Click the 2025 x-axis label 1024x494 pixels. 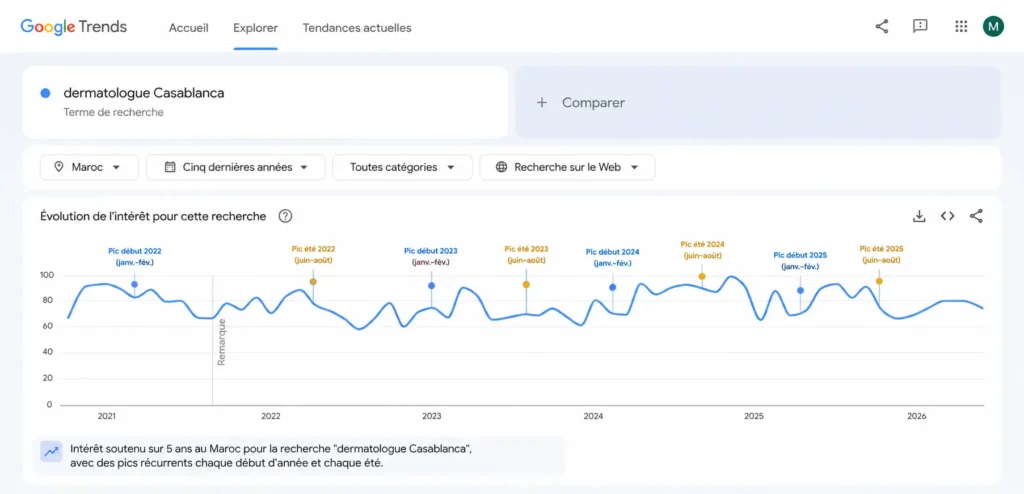click(754, 416)
